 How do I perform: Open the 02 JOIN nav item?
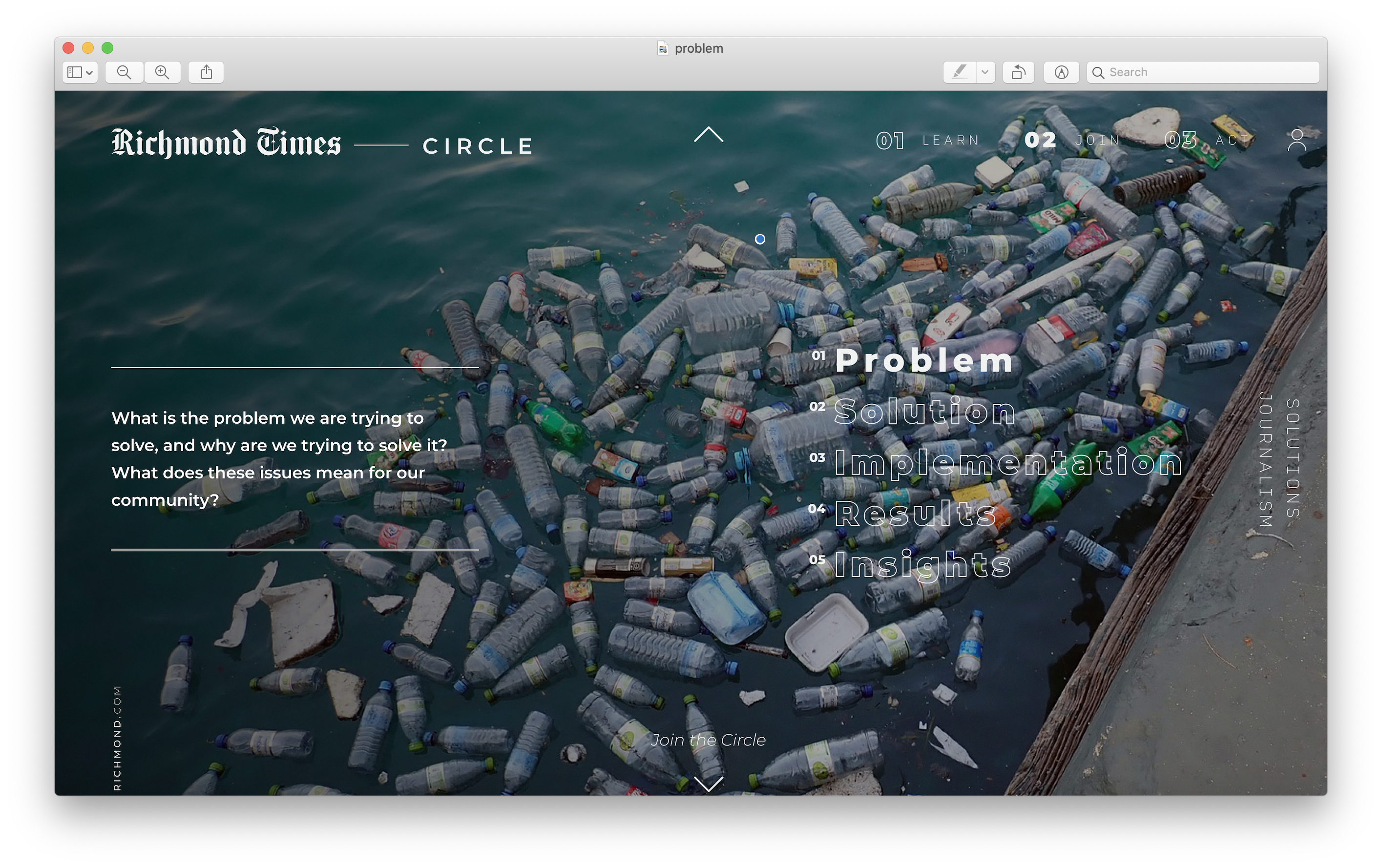(1072, 140)
